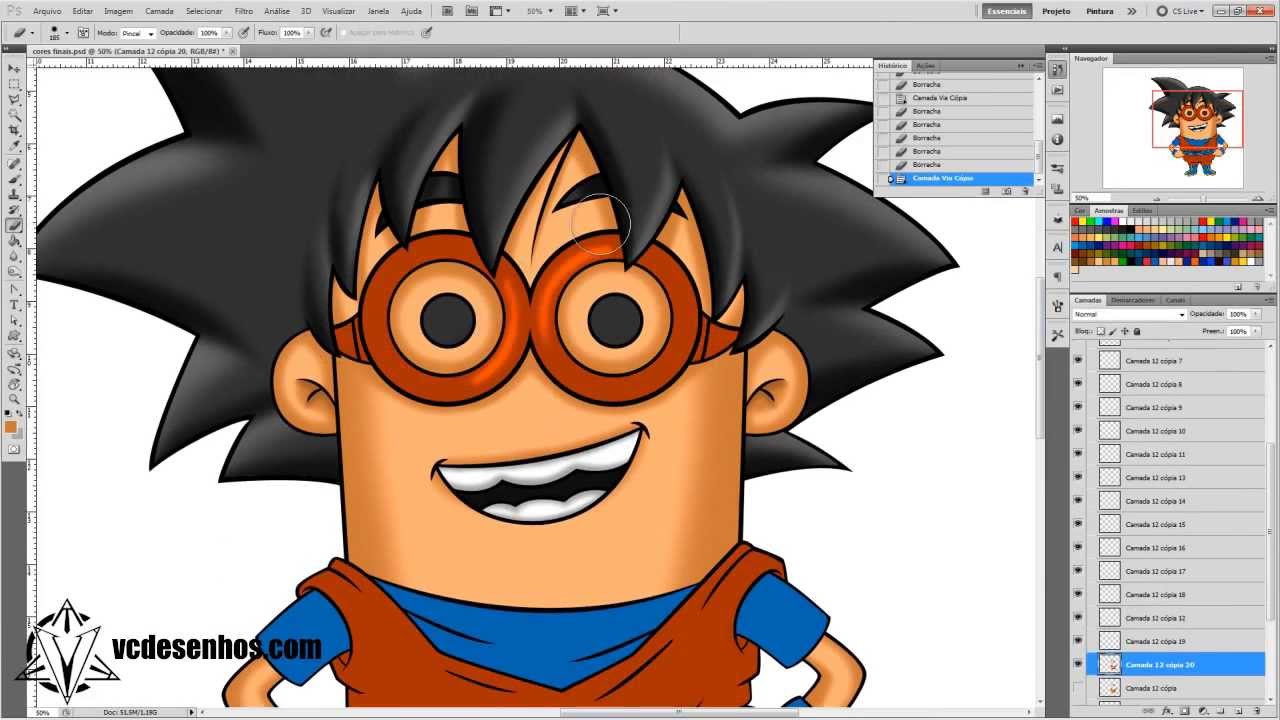Enable tablet pressure for opacity icon
Viewport: 1280px width, 720px height.
[x=243, y=33]
